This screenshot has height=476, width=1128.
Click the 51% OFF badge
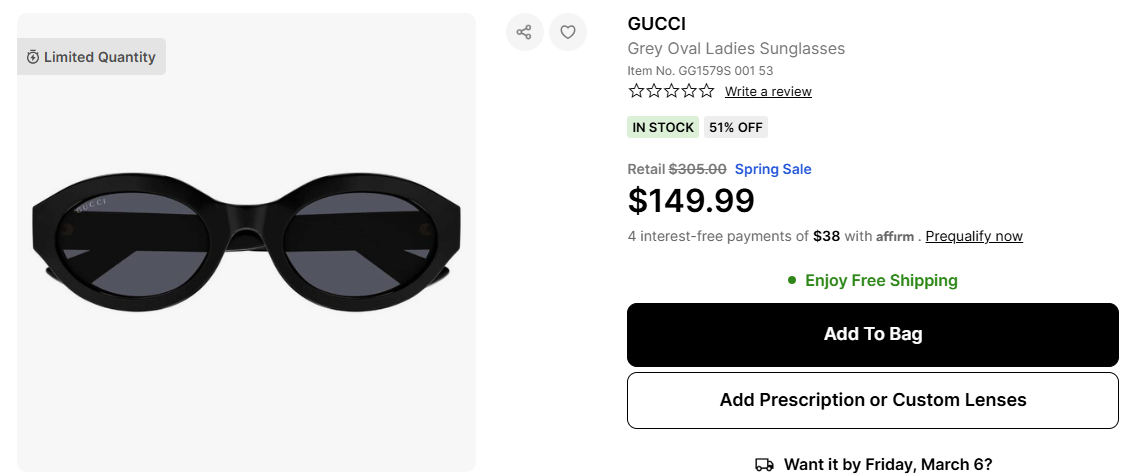[736, 127]
